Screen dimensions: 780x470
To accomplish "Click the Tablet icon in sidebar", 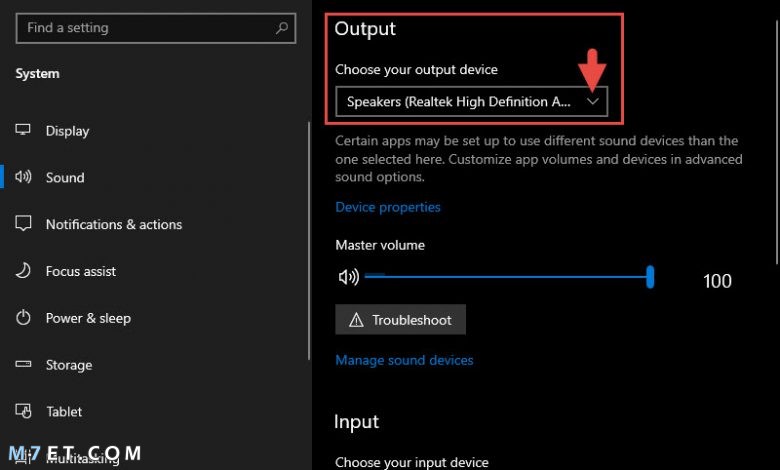I will [23, 411].
